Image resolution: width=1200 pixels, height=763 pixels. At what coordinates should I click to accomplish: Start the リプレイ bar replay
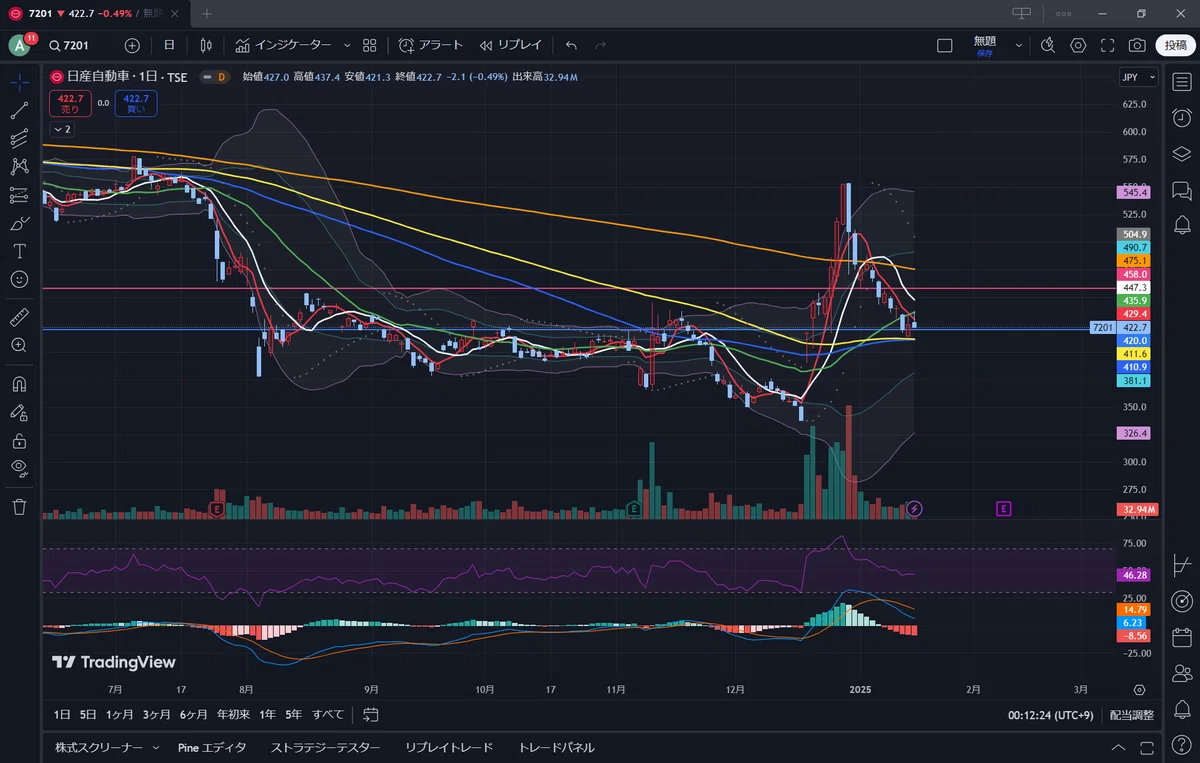coord(510,45)
